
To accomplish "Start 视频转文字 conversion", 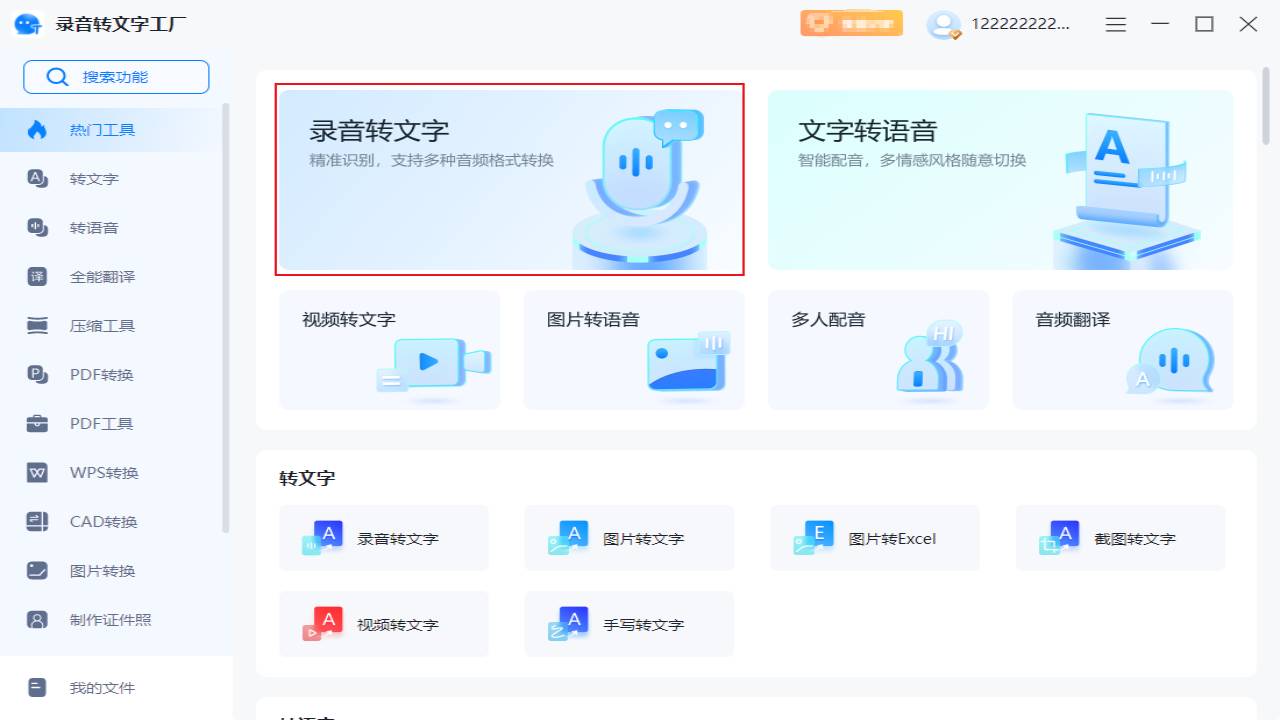I will tap(389, 349).
